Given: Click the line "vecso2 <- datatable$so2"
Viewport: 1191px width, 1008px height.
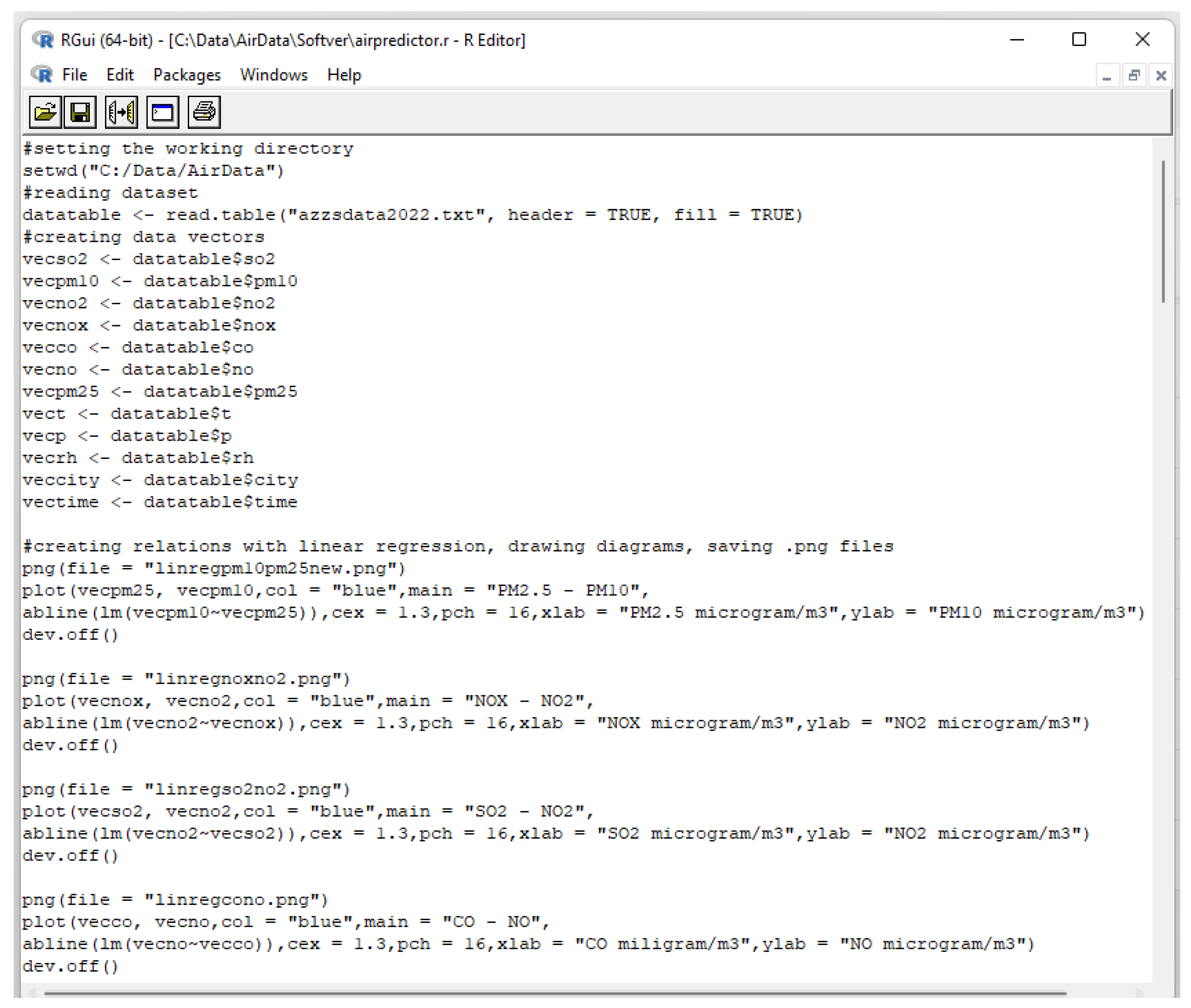Looking at the screenshot, I should (x=148, y=259).
